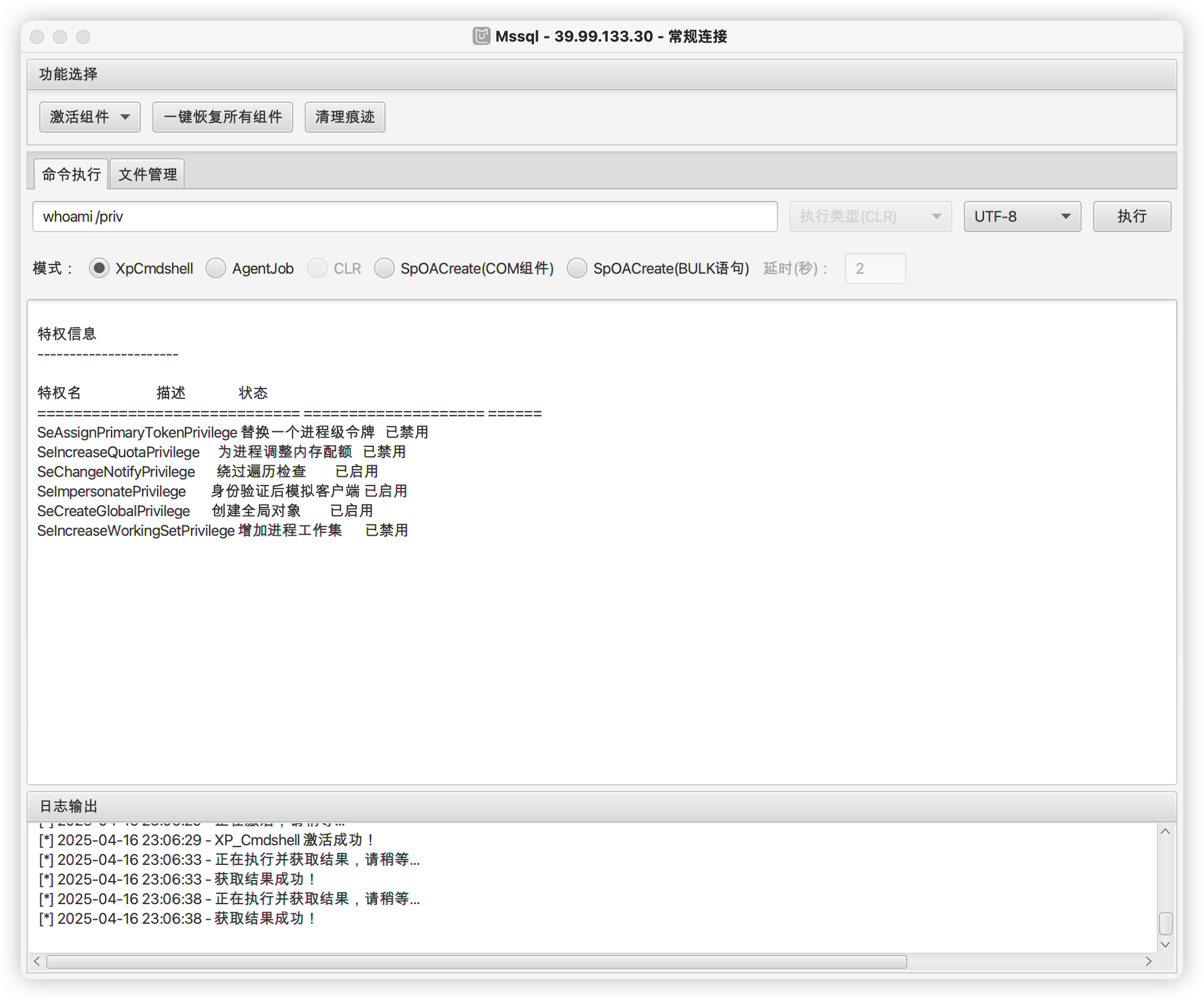The width and height of the screenshot is (1204, 1000).
Task: Click the 执行 button
Action: point(1132,217)
